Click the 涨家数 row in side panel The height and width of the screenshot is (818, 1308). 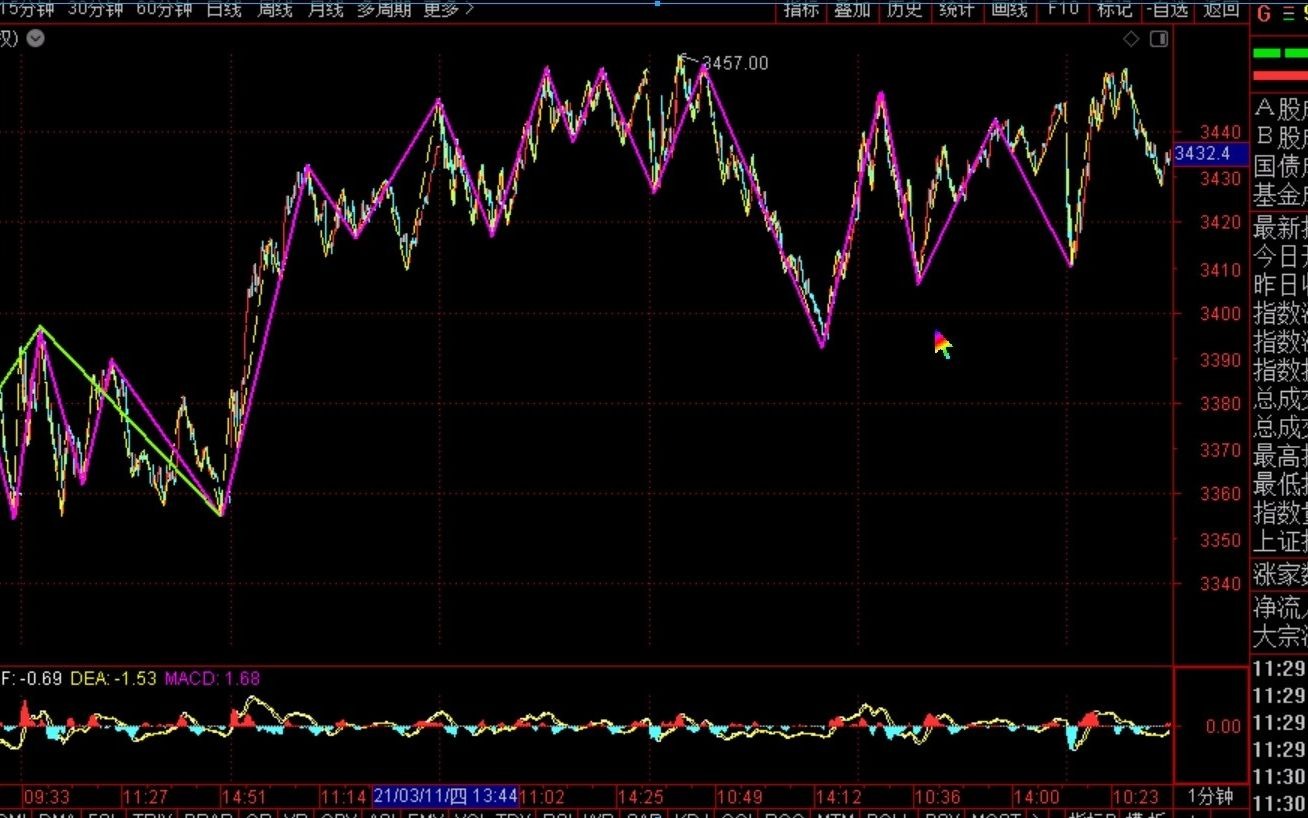click(1280, 576)
